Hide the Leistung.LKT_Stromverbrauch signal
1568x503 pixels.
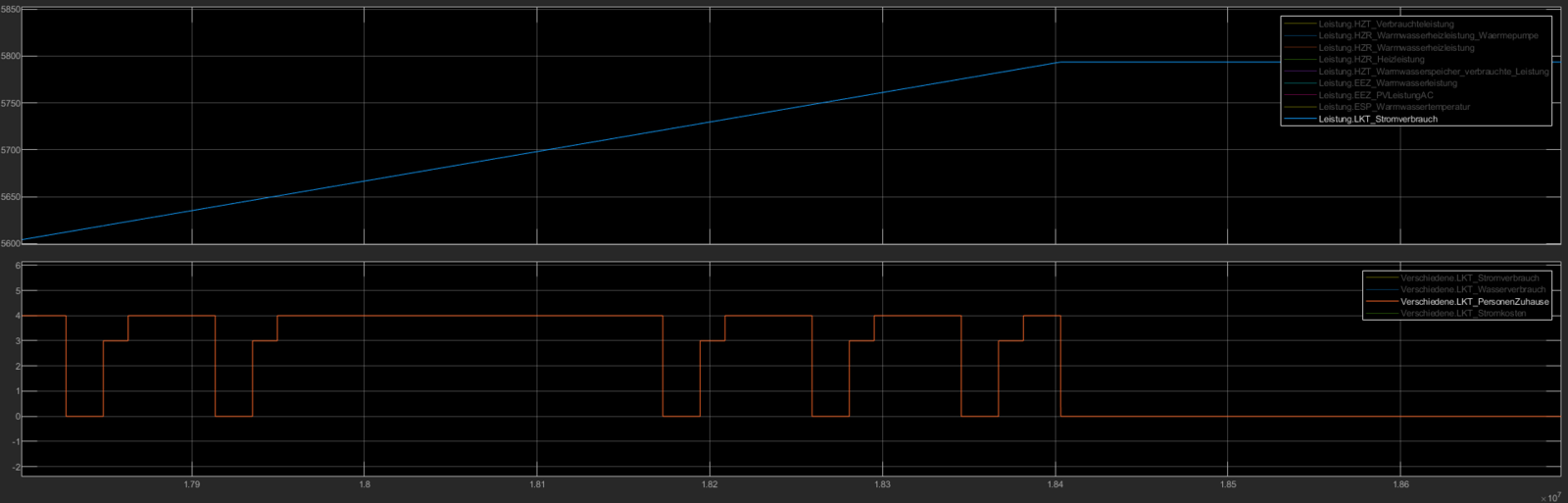[x=1377, y=120]
